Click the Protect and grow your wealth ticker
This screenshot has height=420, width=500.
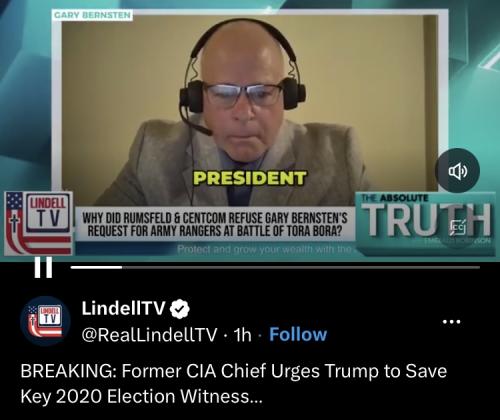coord(264,249)
